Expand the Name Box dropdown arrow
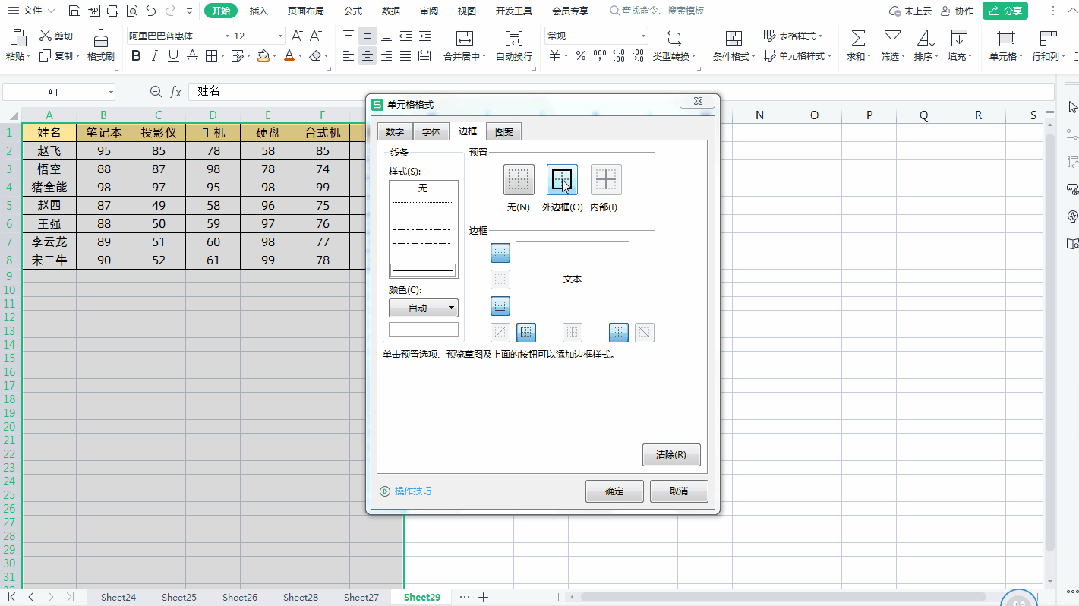 coord(110,91)
